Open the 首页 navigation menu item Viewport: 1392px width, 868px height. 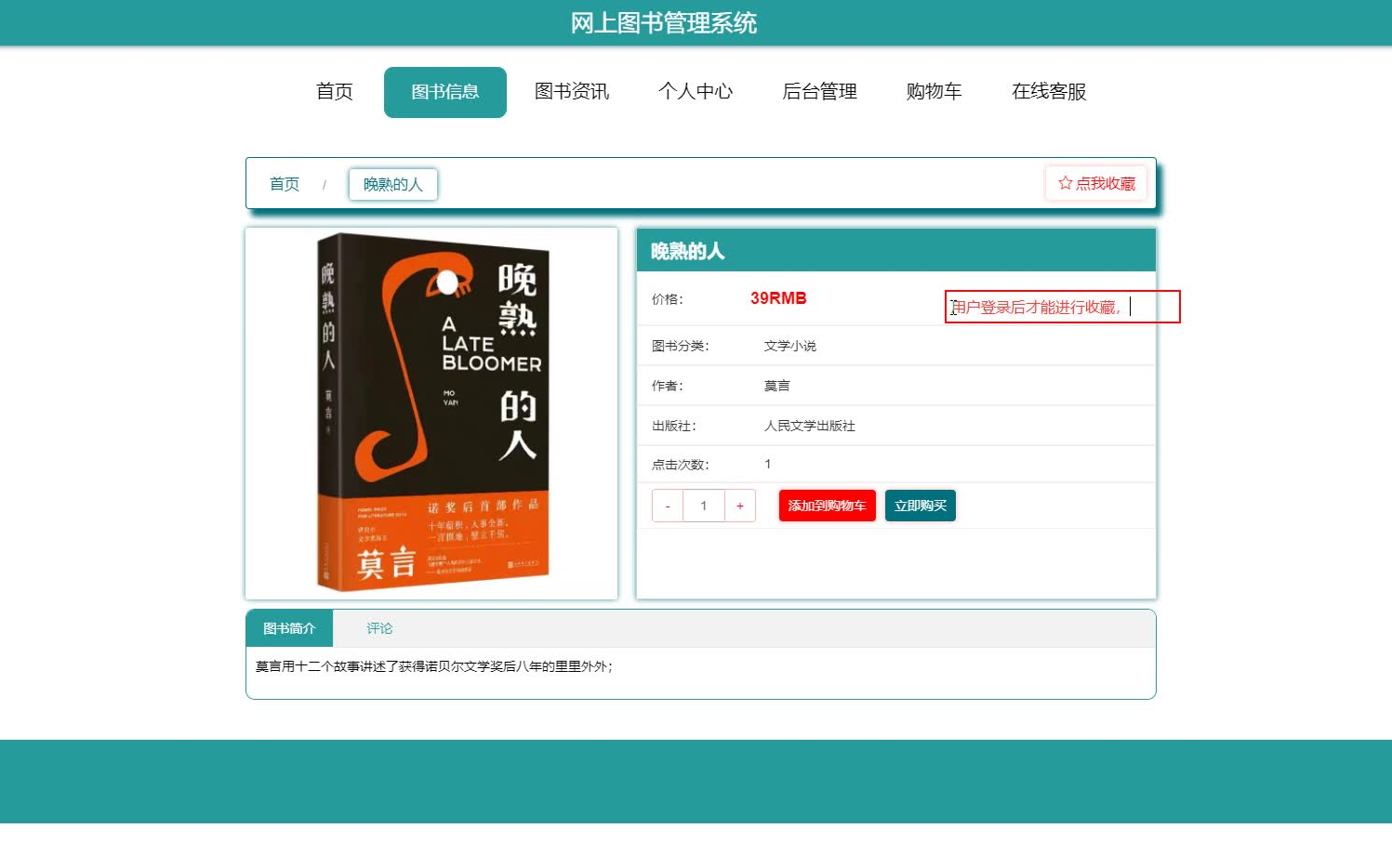point(335,91)
